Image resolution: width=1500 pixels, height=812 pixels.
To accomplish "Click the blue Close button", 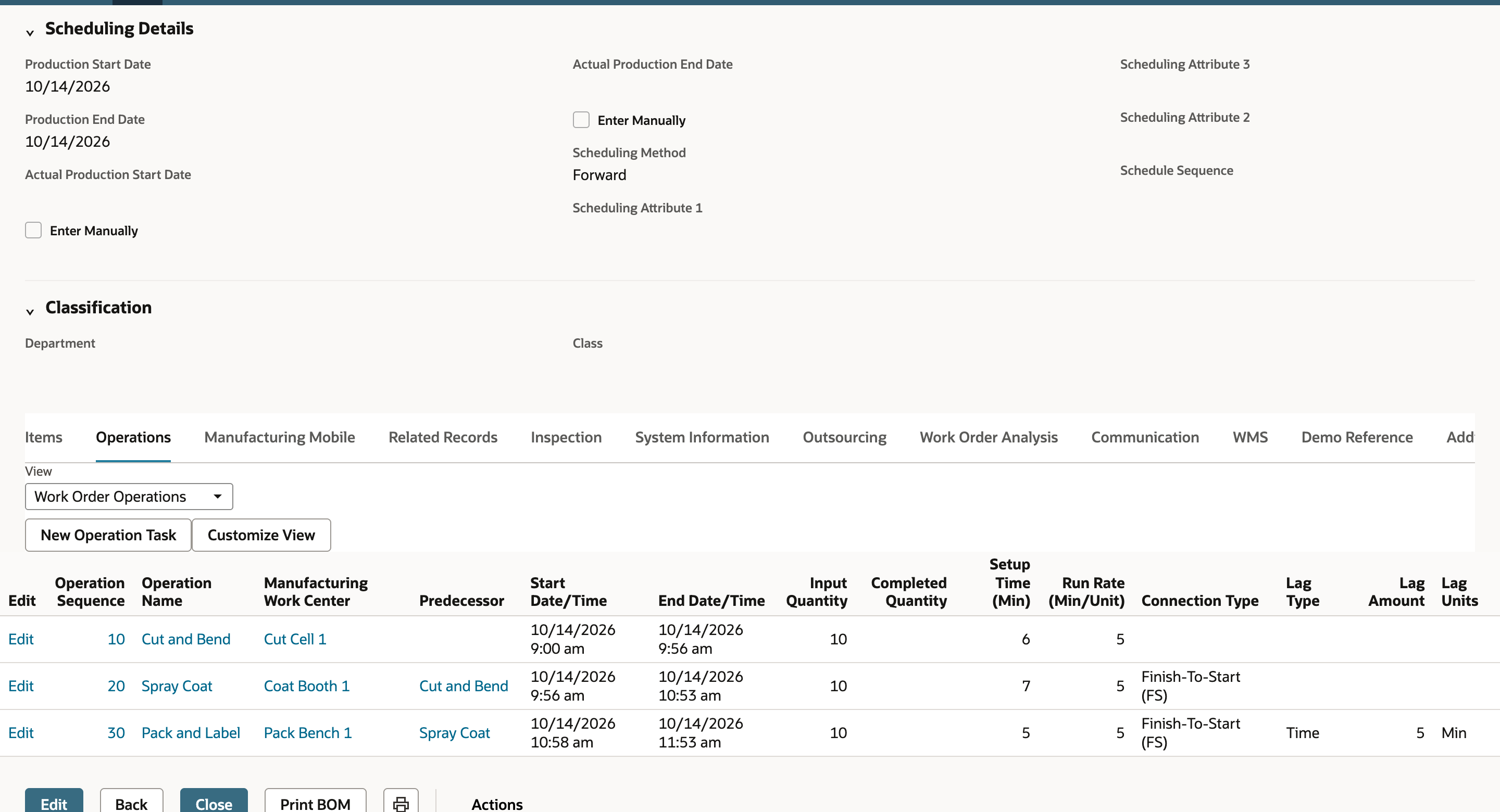I will point(214,803).
